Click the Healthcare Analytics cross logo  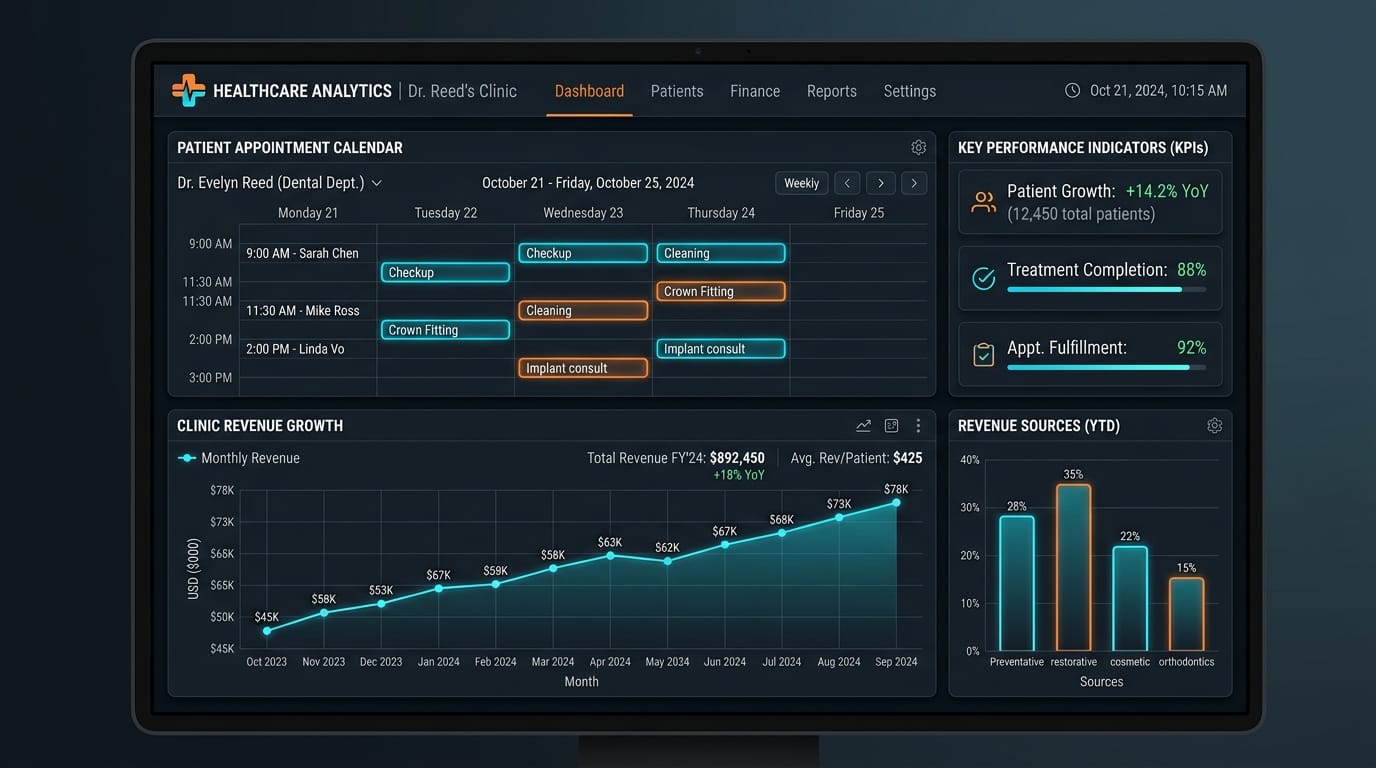click(x=188, y=90)
